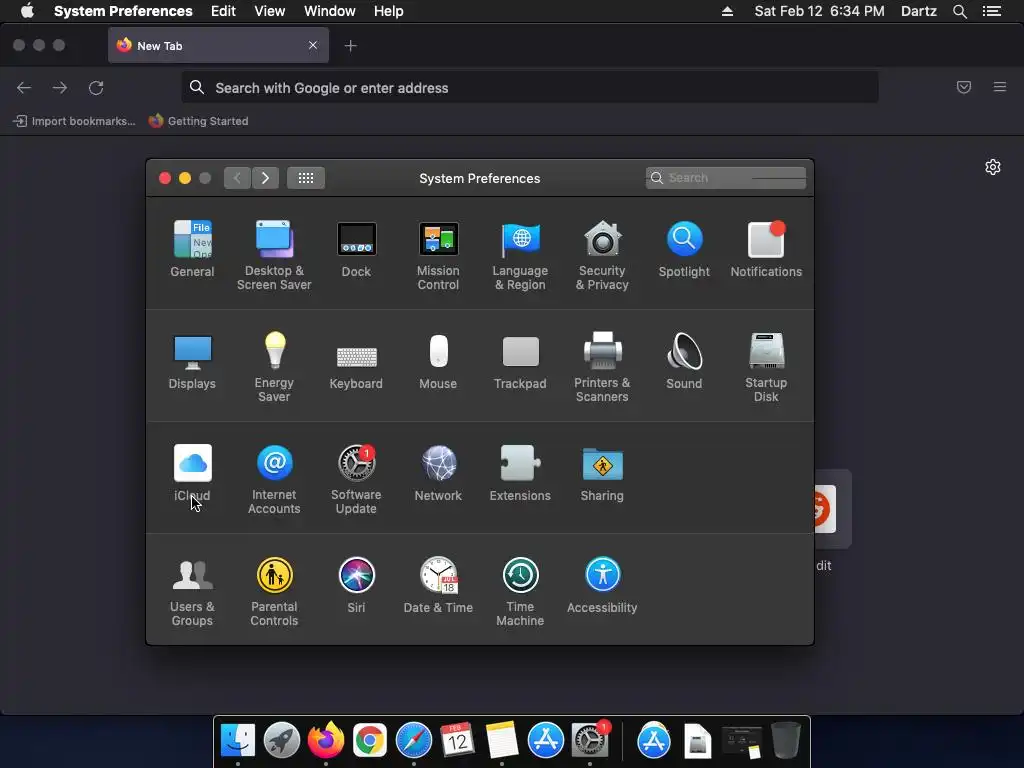Open the Trash in the Dock
Image resolution: width=1024 pixels, height=768 pixels.
pyautogui.click(x=786, y=740)
